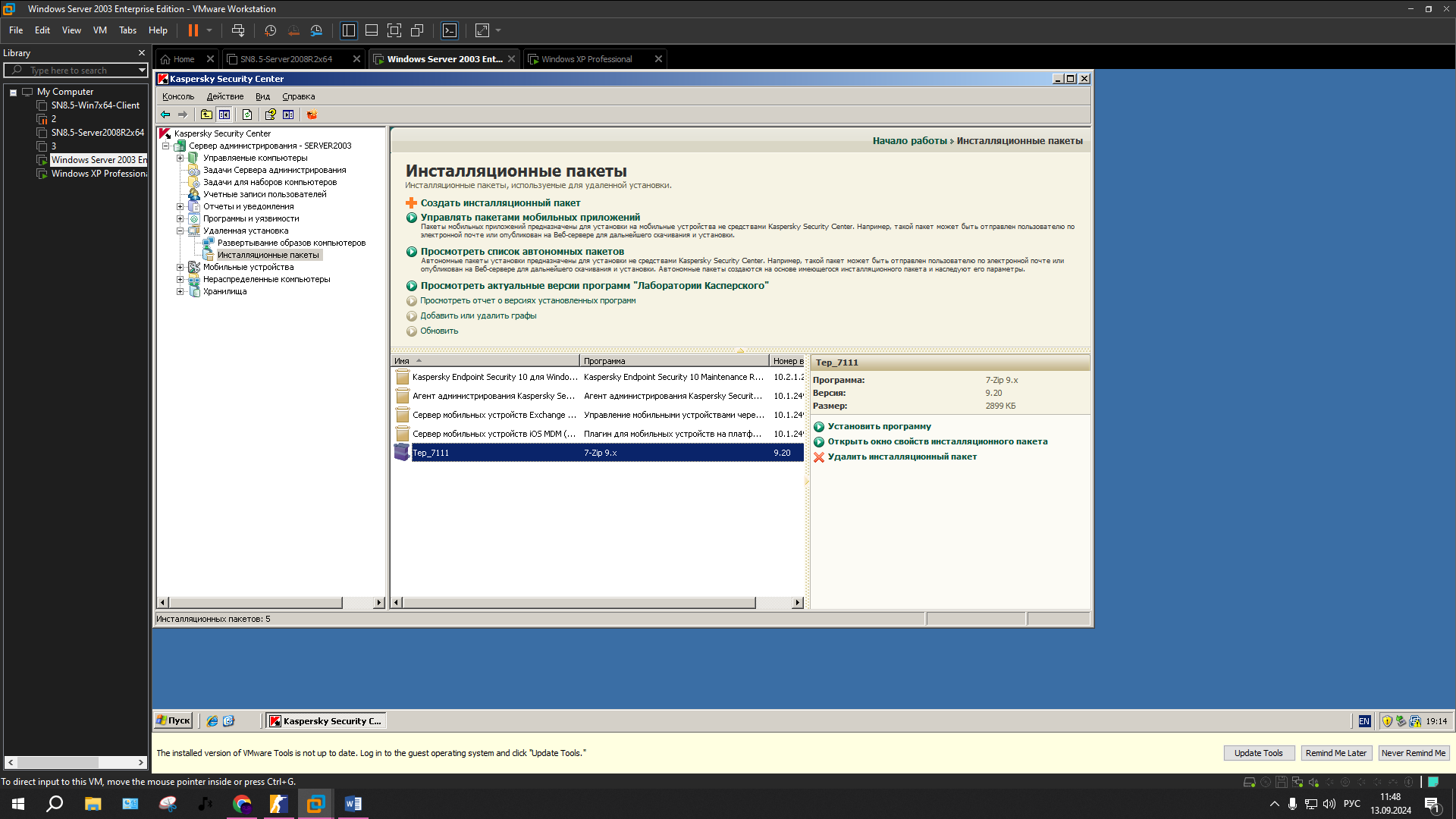Collapse Удаленная установка tree node

coord(180,231)
